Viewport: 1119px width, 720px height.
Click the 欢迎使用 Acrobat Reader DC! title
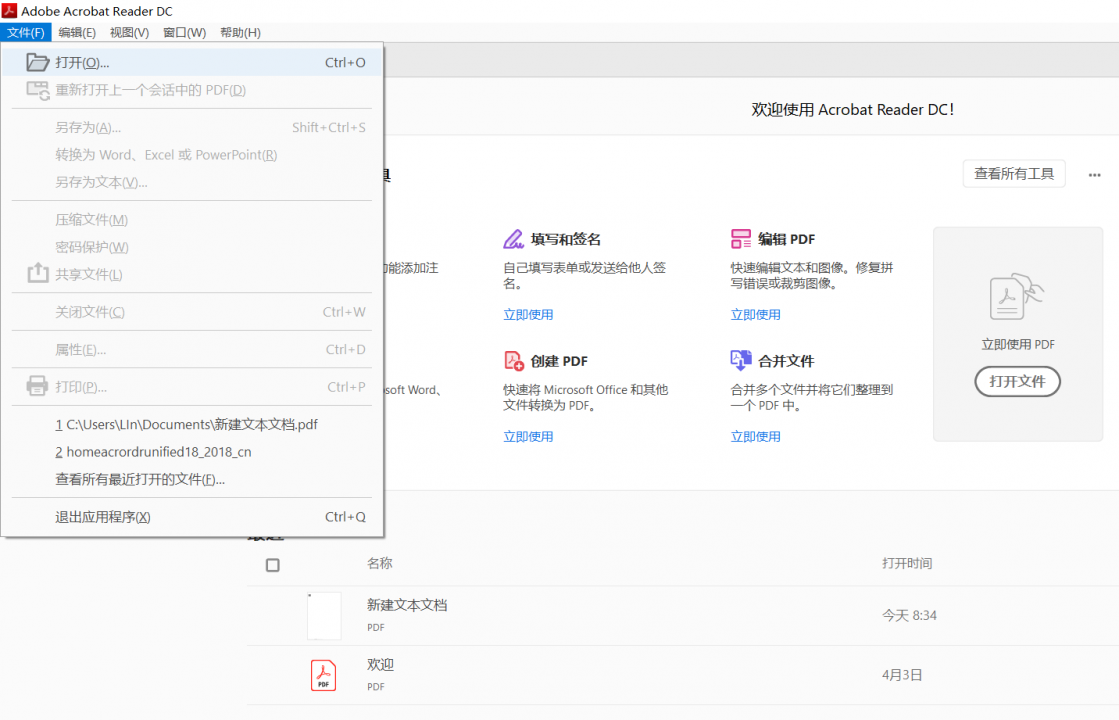pos(853,109)
